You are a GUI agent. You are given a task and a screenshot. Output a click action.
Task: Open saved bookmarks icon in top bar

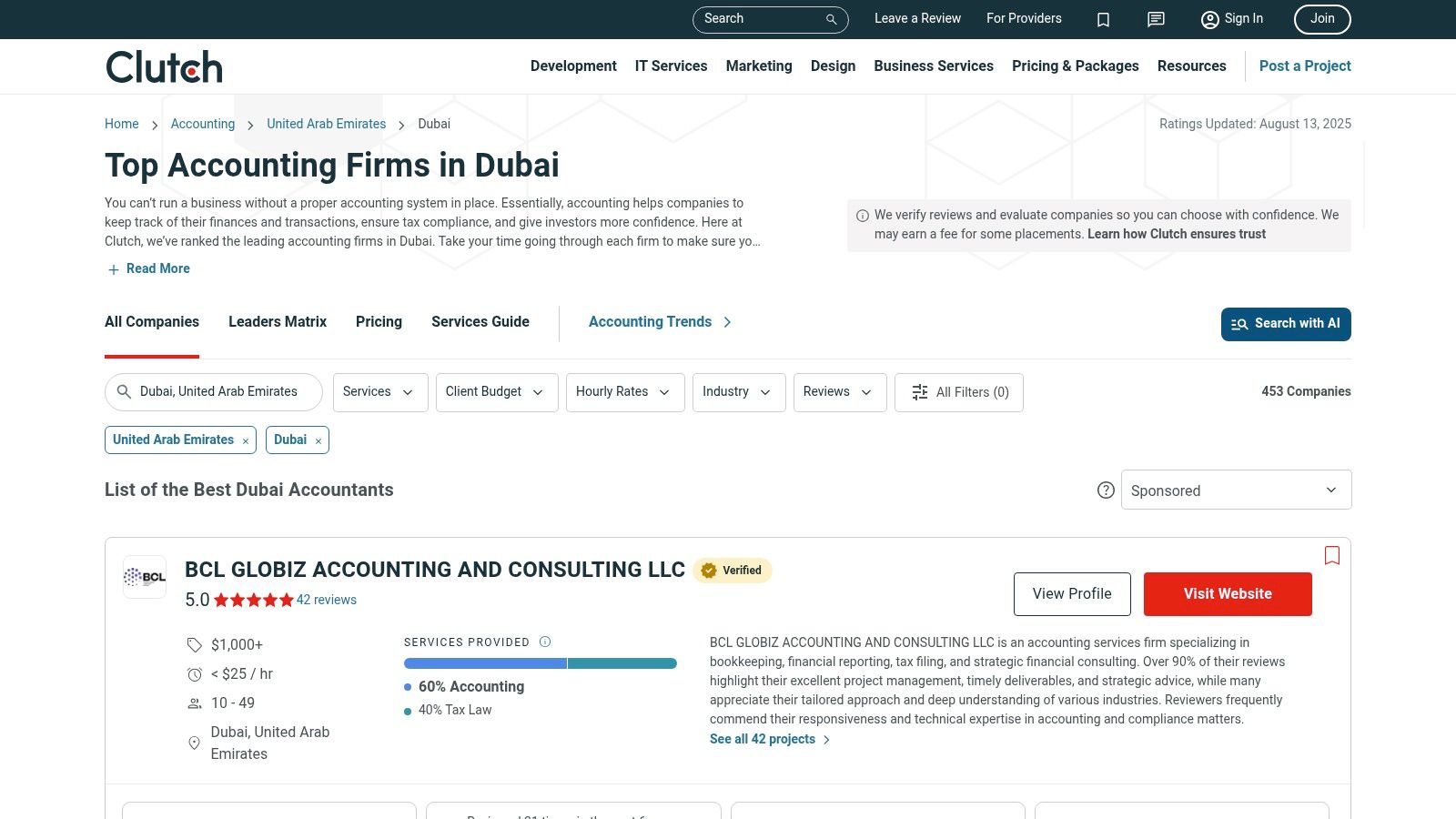(x=1103, y=19)
